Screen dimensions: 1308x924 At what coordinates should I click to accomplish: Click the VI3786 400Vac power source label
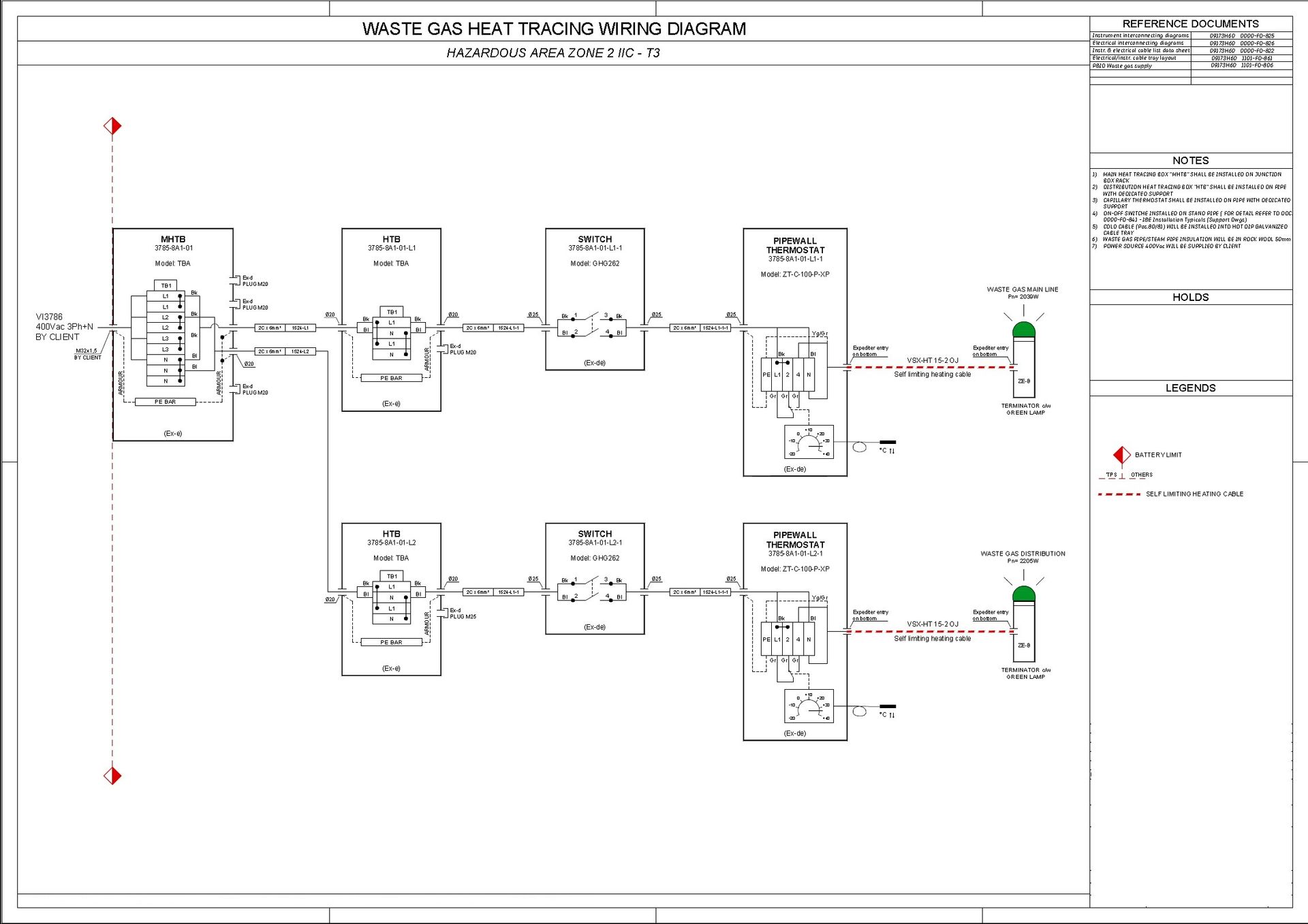[64, 327]
